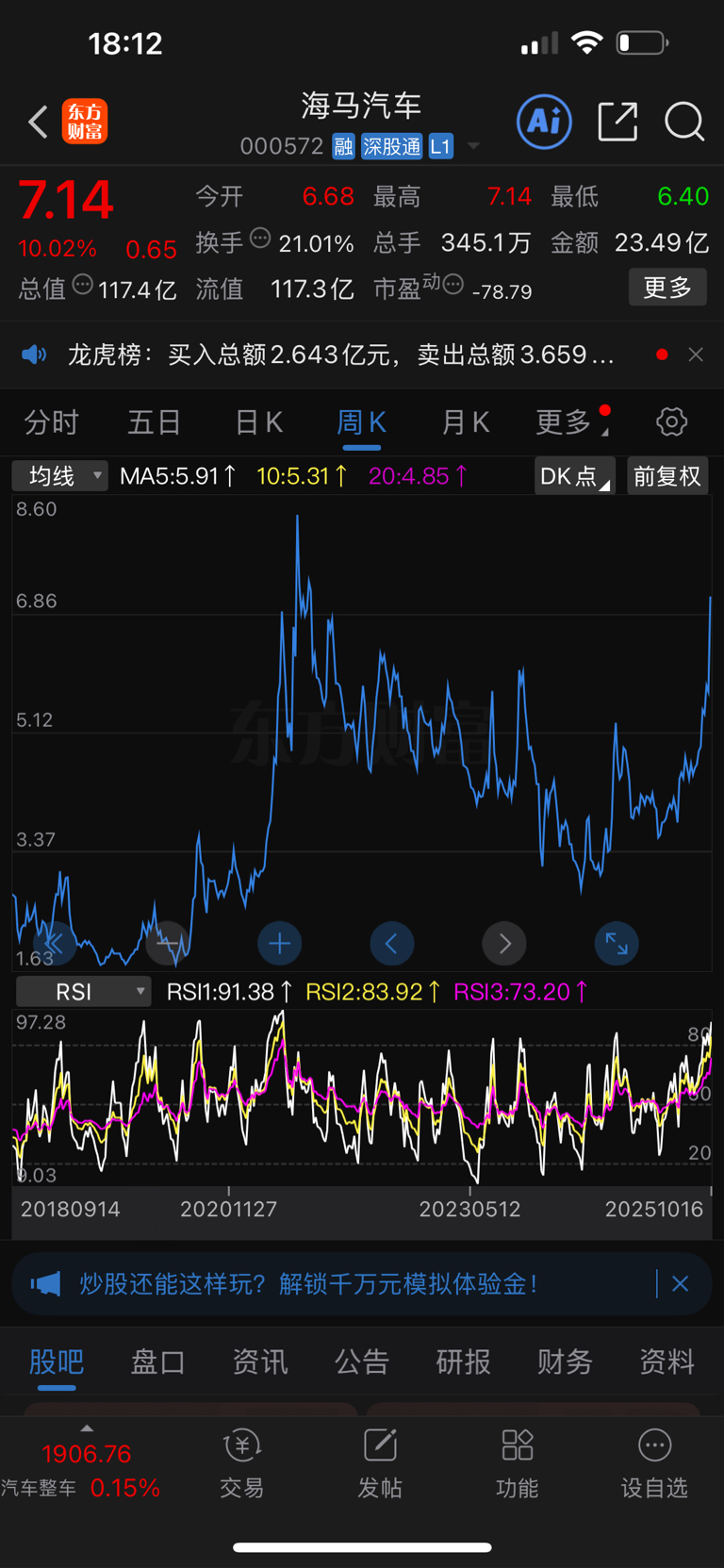The image size is (724, 1568).
Task: Switch to 分时 chart tab
Action: [51, 422]
